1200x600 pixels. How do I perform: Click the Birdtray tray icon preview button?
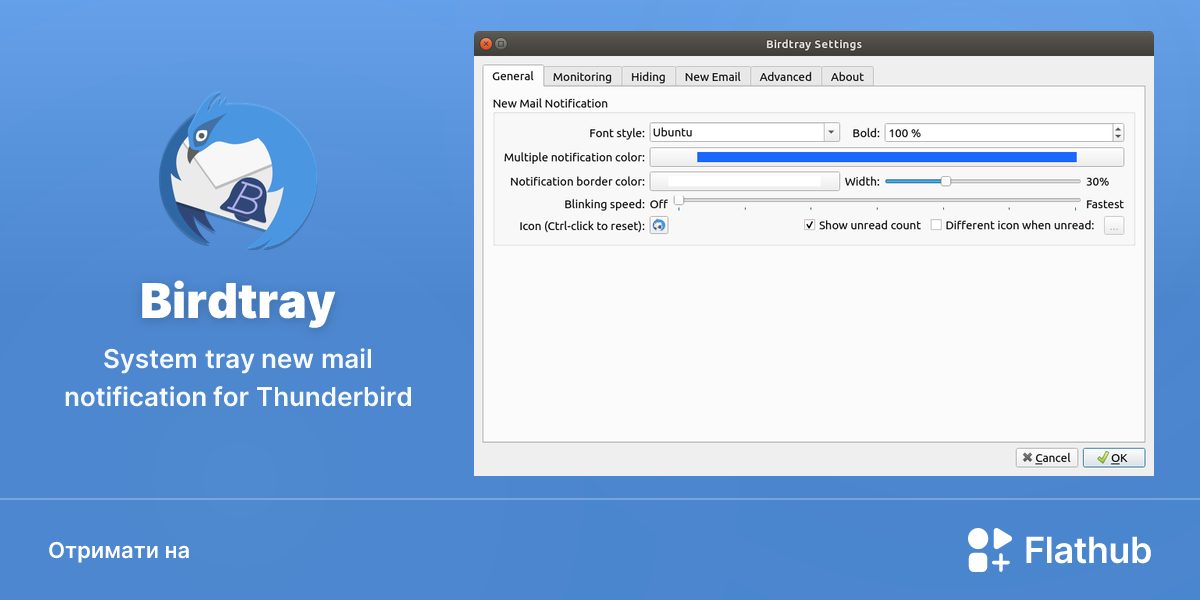pos(659,226)
